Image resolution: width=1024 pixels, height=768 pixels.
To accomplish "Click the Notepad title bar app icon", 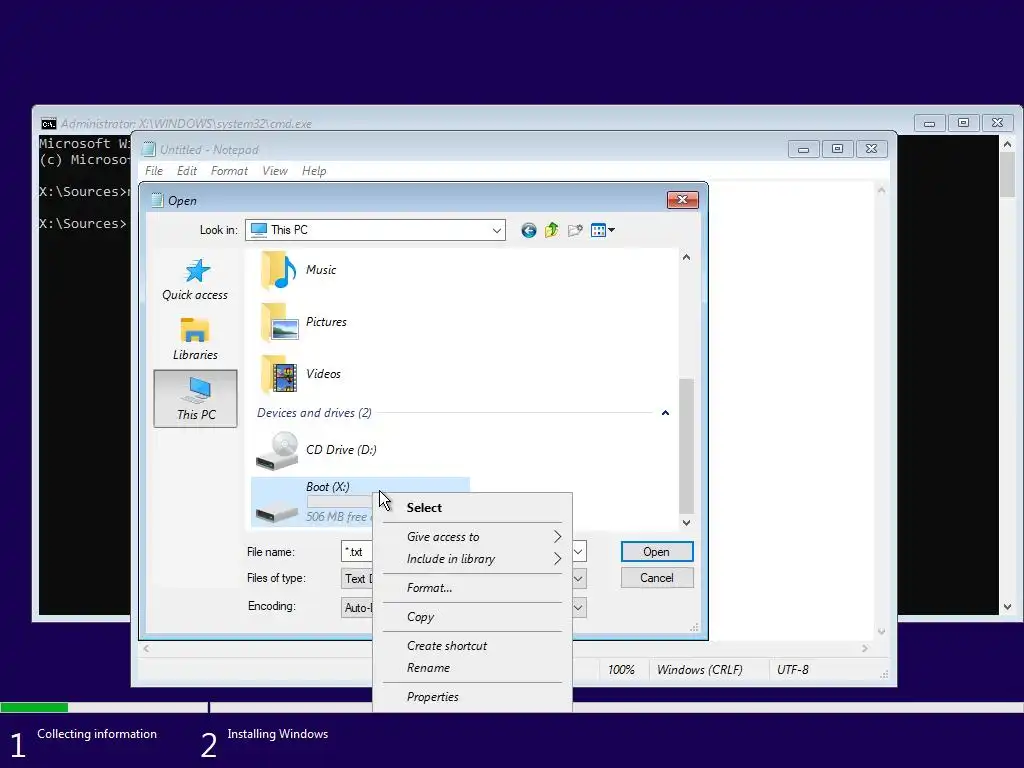I will pos(149,150).
